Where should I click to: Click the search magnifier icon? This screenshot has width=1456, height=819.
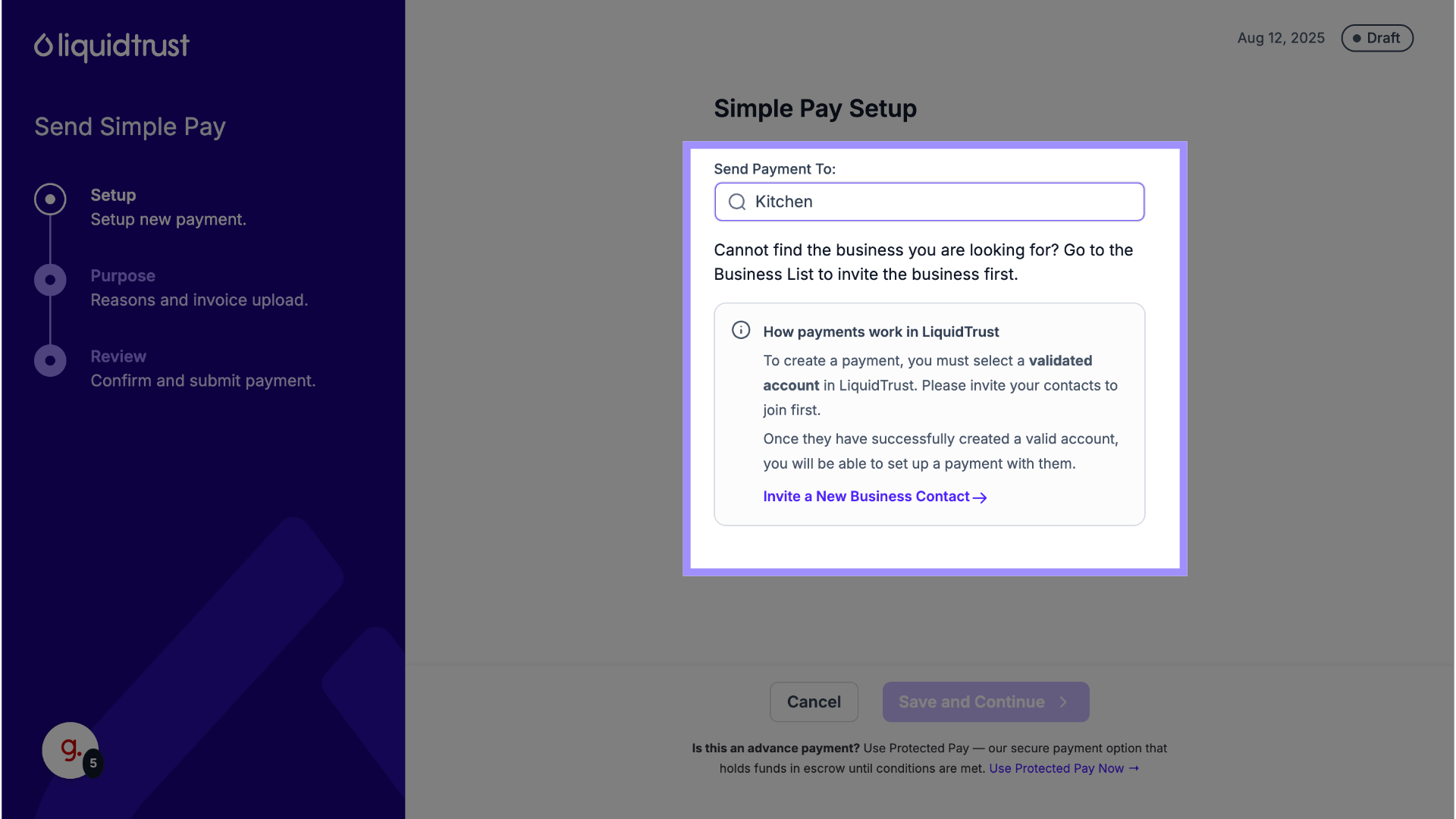click(737, 202)
